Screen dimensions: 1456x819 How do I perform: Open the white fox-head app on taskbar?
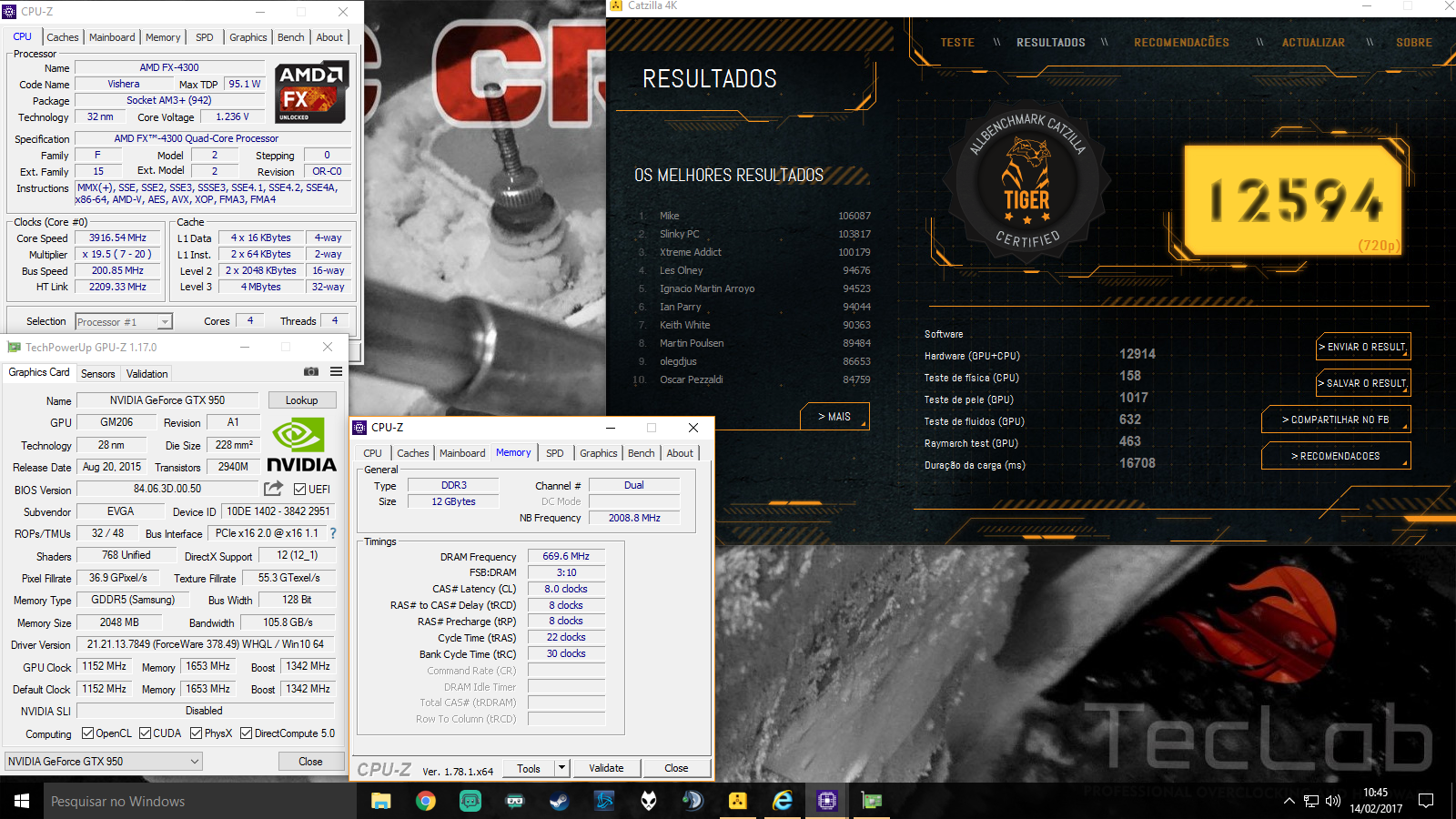649,801
